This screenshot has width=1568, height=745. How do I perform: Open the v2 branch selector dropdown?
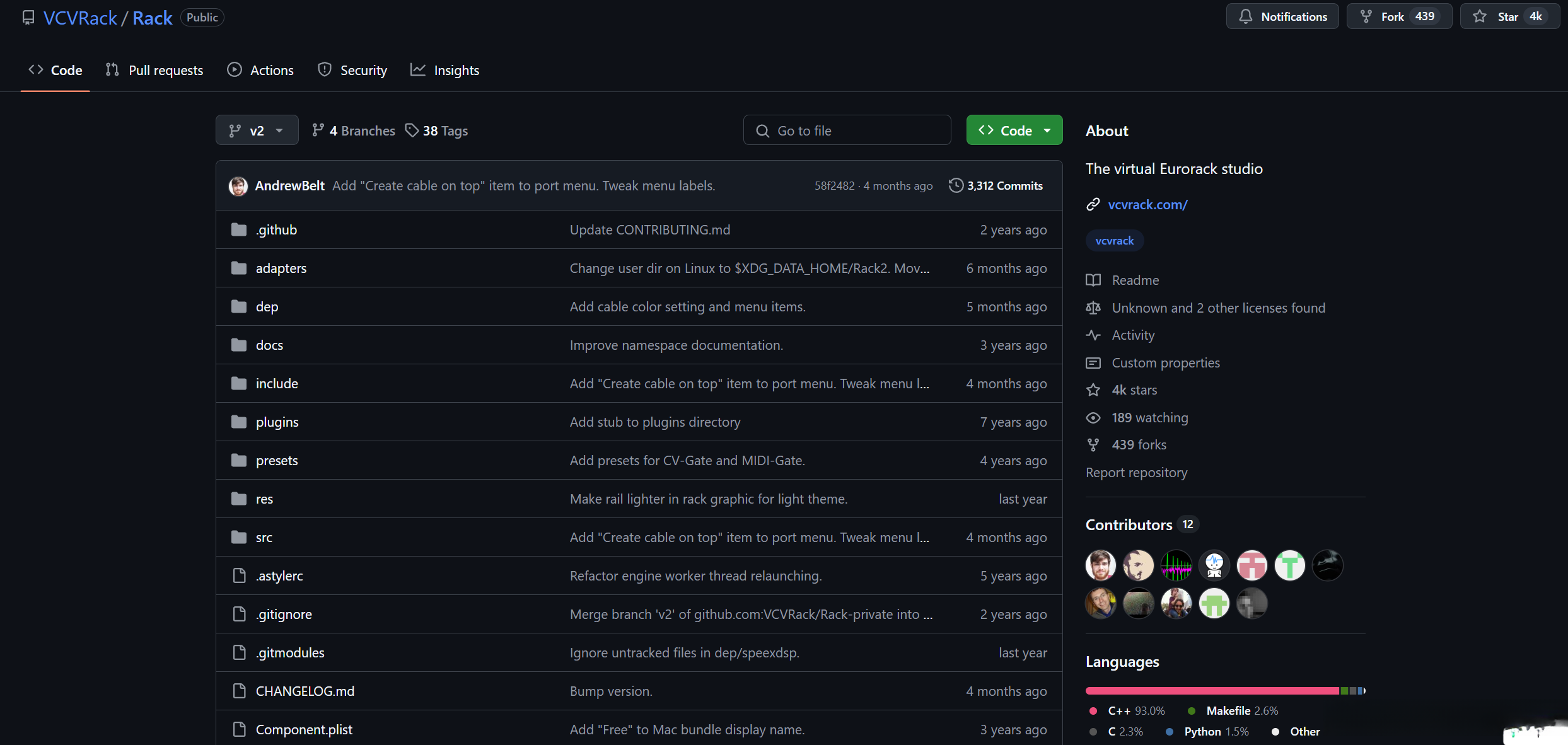(257, 130)
